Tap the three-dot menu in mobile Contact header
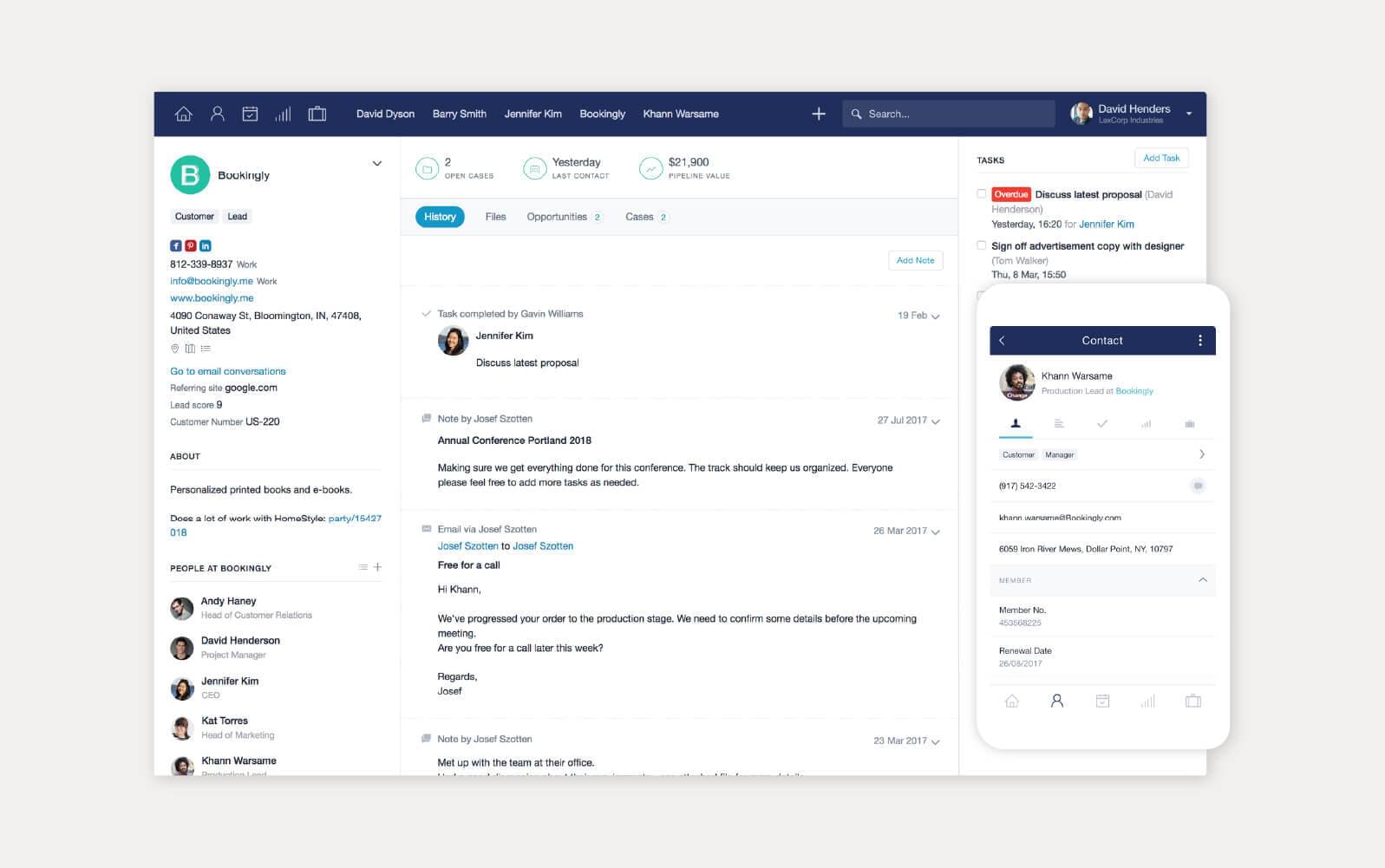Viewport: 1385px width, 868px height. pyautogui.click(x=1199, y=341)
